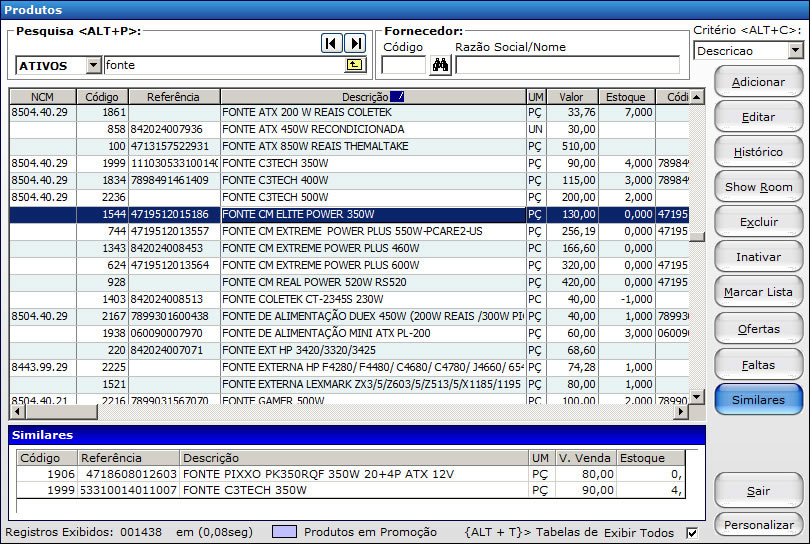Select FONTE CM REAL POWER 520W RS520
Screen dimensions: 810x544
click(x=349, y=283)
